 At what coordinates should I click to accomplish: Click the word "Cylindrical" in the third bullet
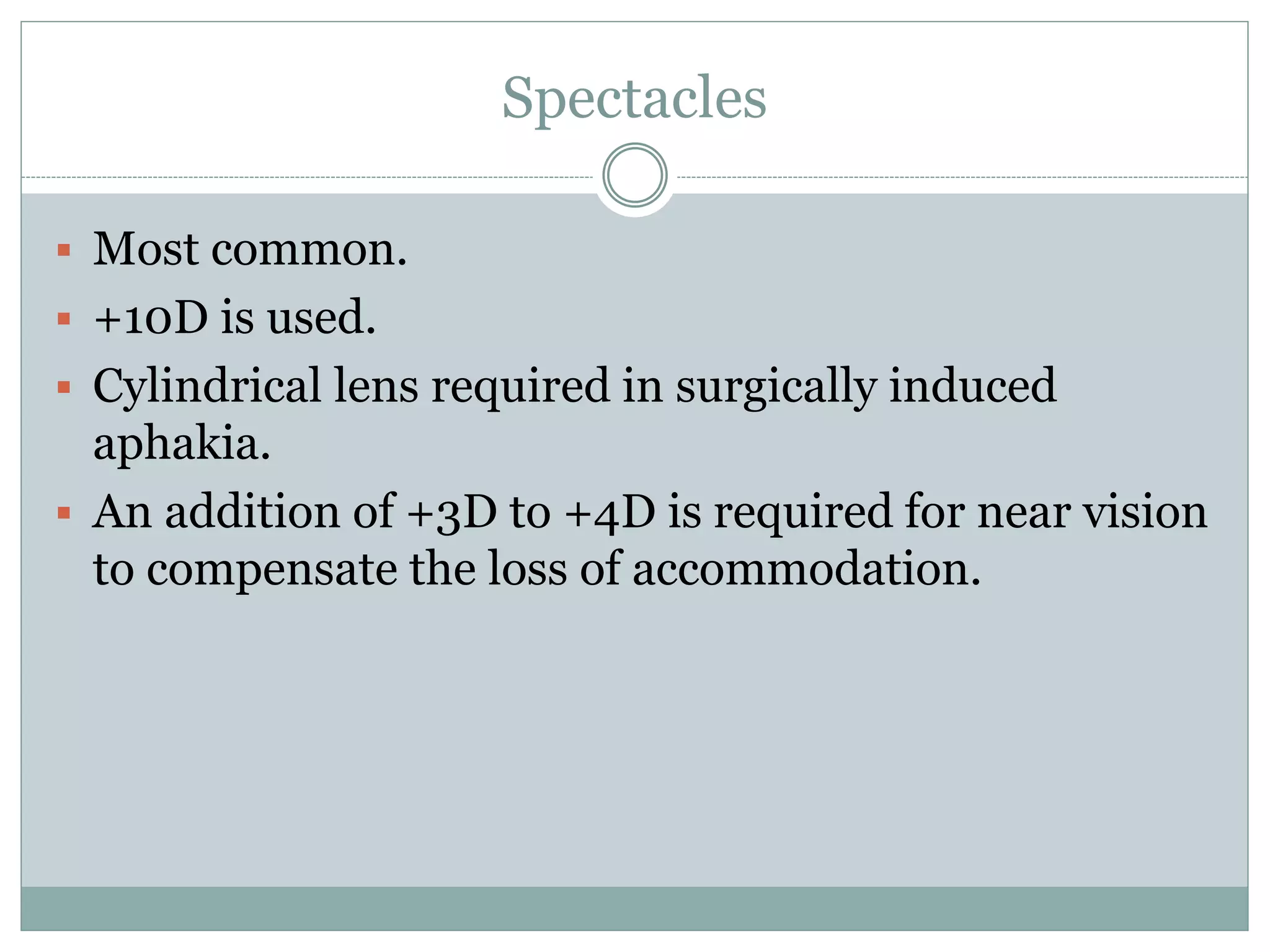tap(206, 386)
